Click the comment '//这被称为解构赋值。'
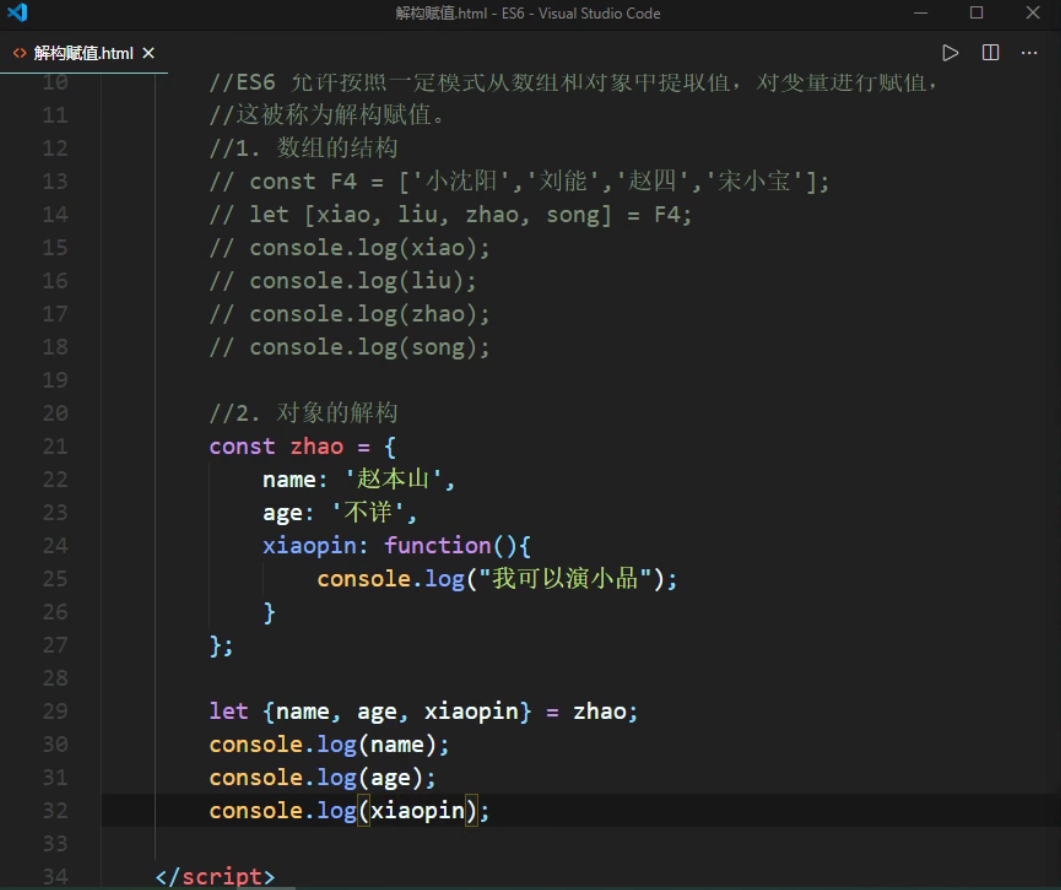This screenshot has width=1061, height=890. (327, 115)
